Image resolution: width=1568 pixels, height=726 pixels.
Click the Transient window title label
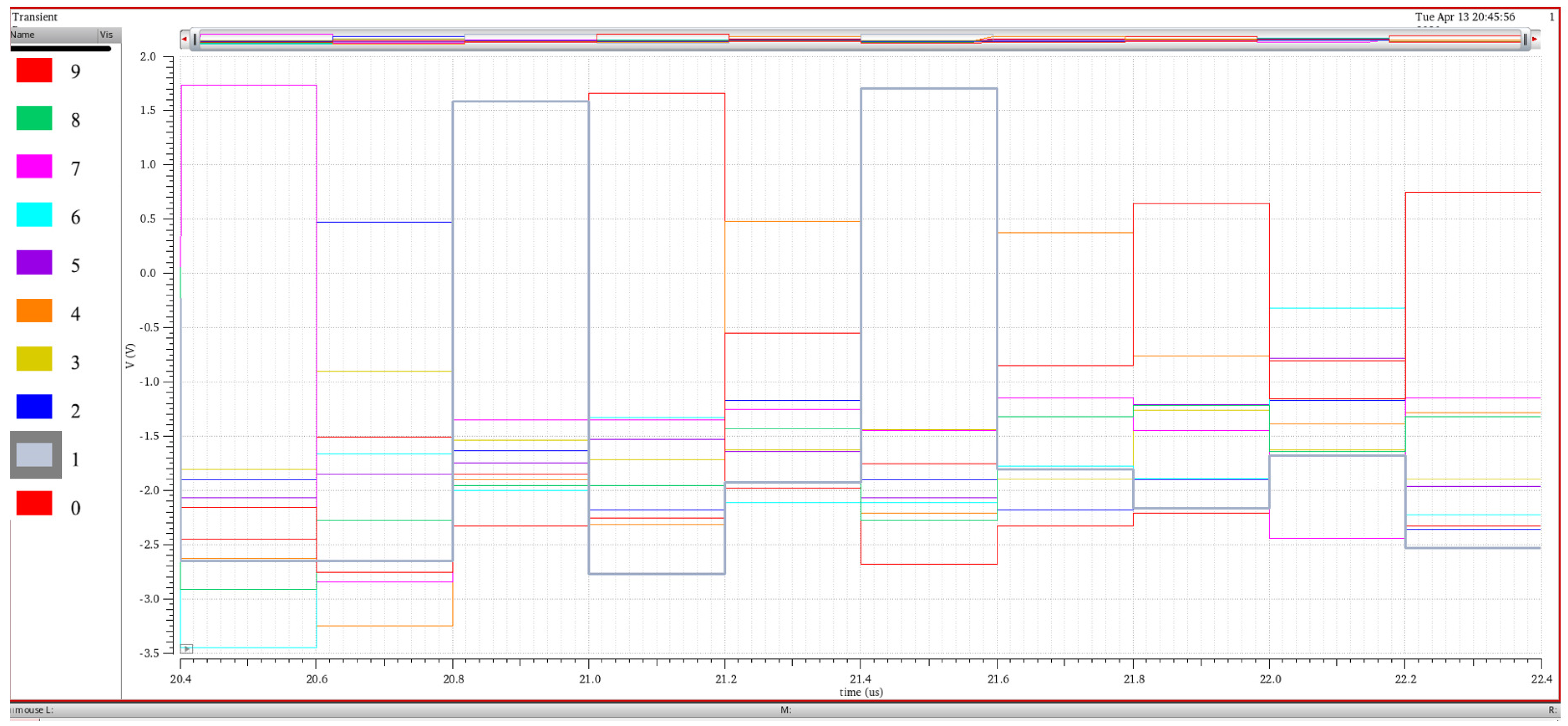pyautogui.click(x=35, y=17)
